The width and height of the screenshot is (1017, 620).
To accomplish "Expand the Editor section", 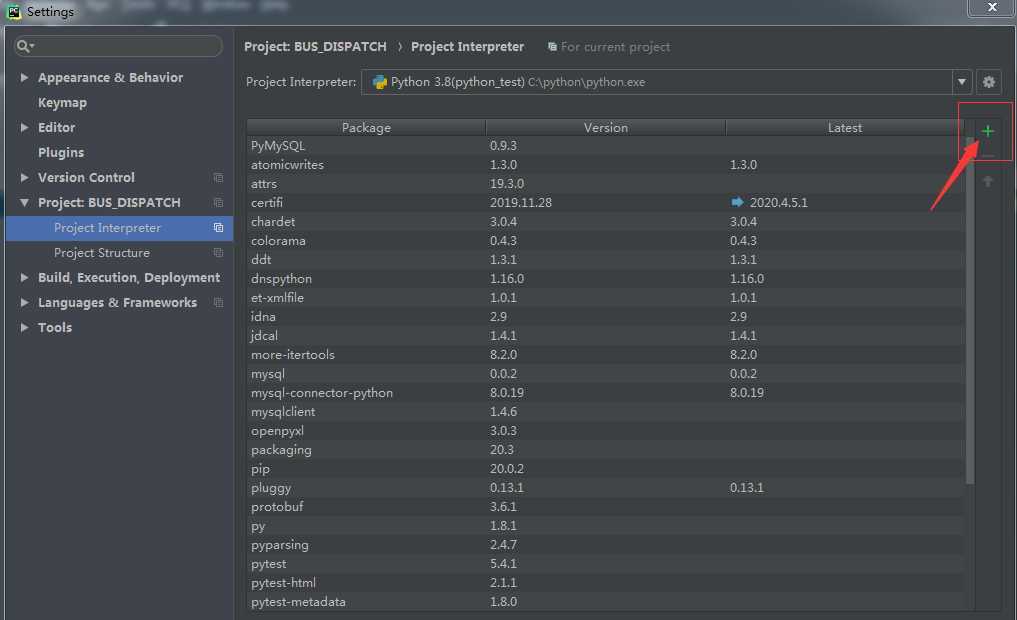I will [x=24, y=127].
